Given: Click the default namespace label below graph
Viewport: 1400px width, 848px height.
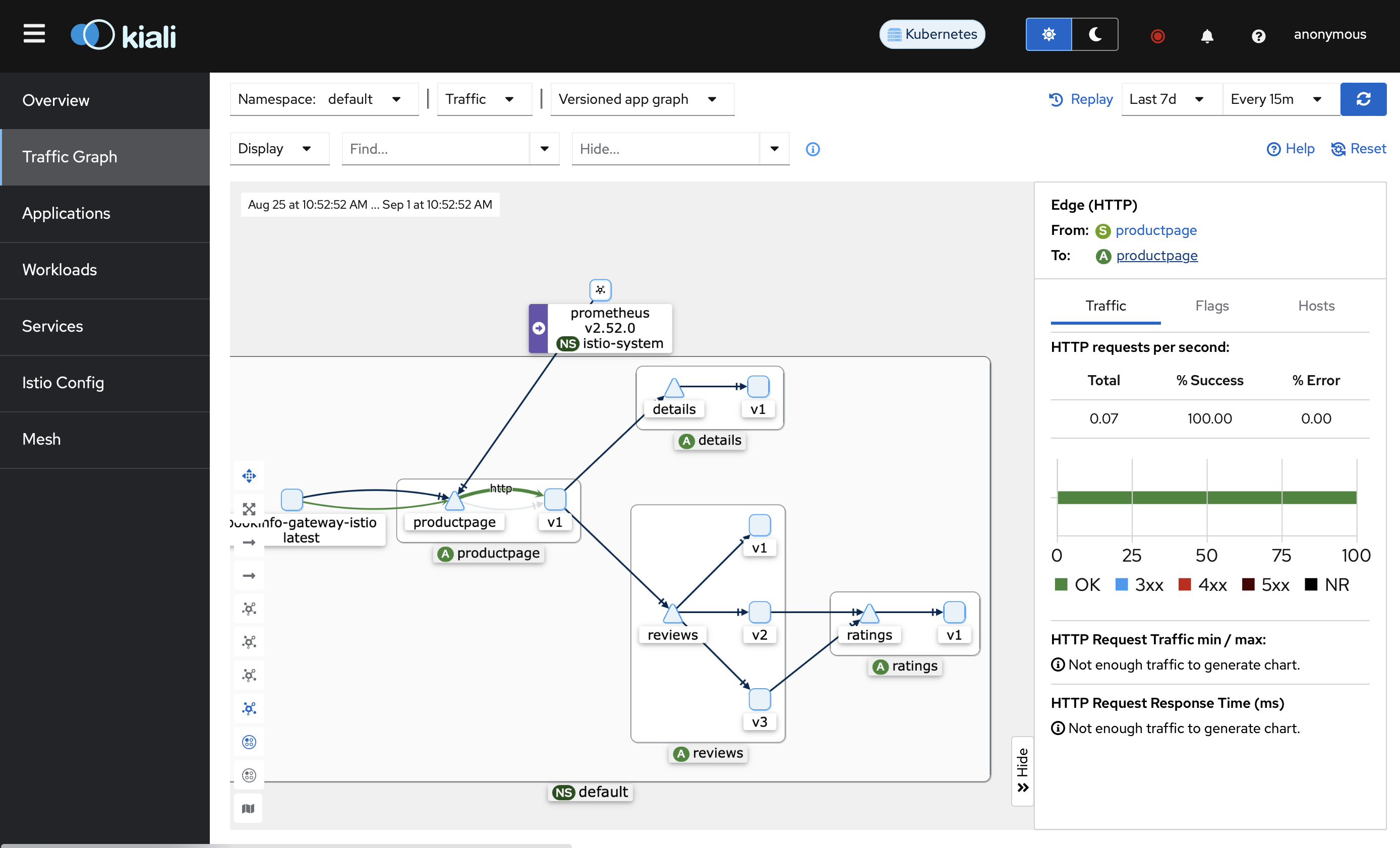Looking at the screenshot, I should (x=591, y=793).
